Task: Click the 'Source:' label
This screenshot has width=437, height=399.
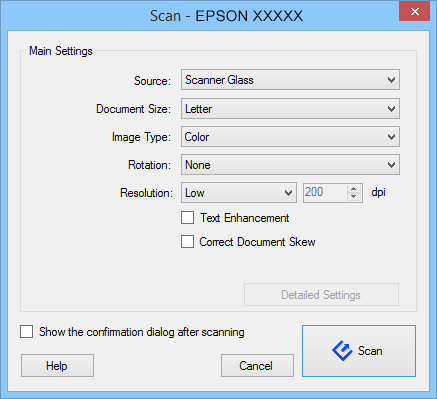Action: click(152, 81)
